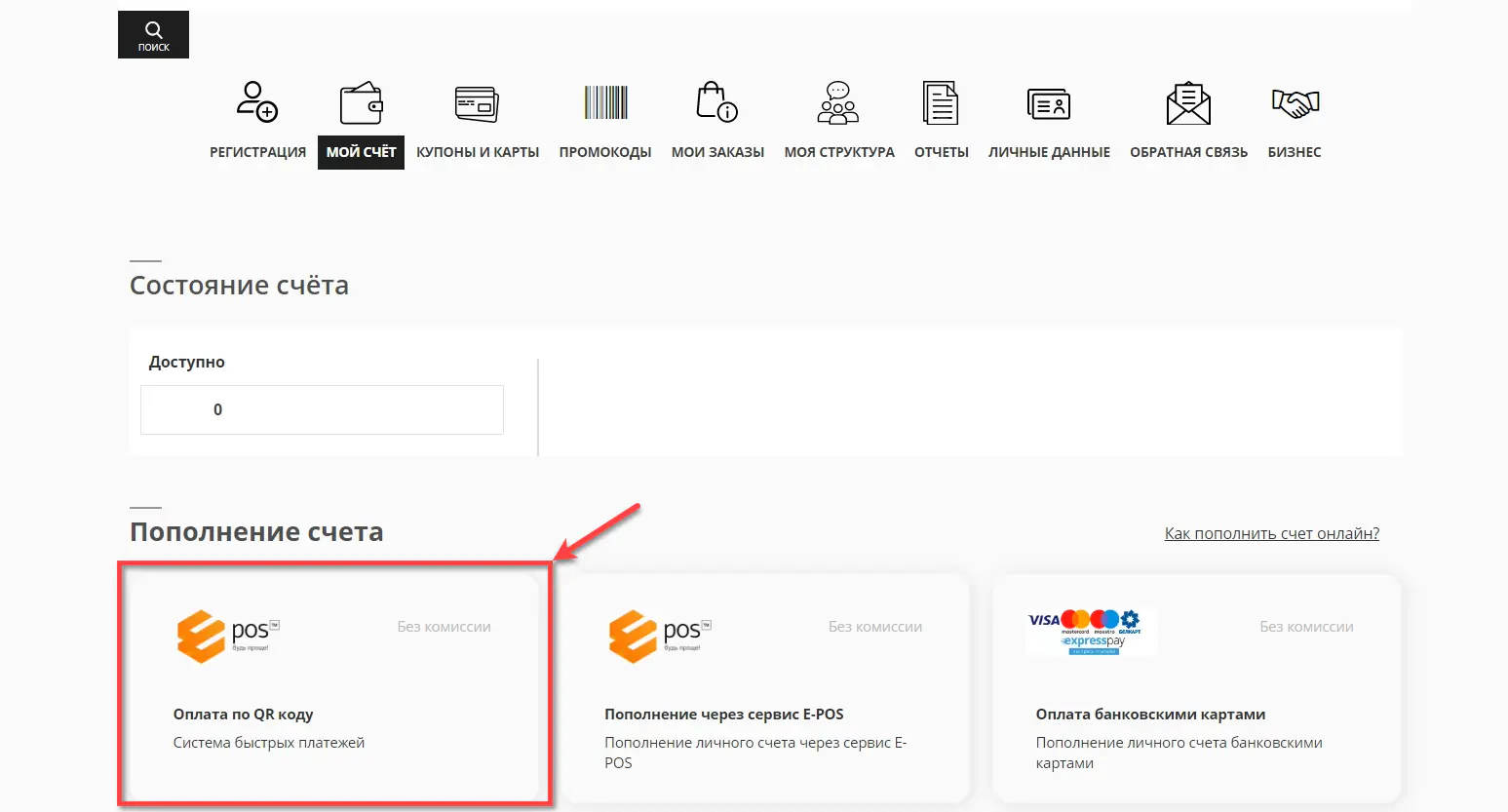Select the МОЯ СТРУКТУРА people icon
Screen dimensions: 1508x812
click(x=838, y=101)
